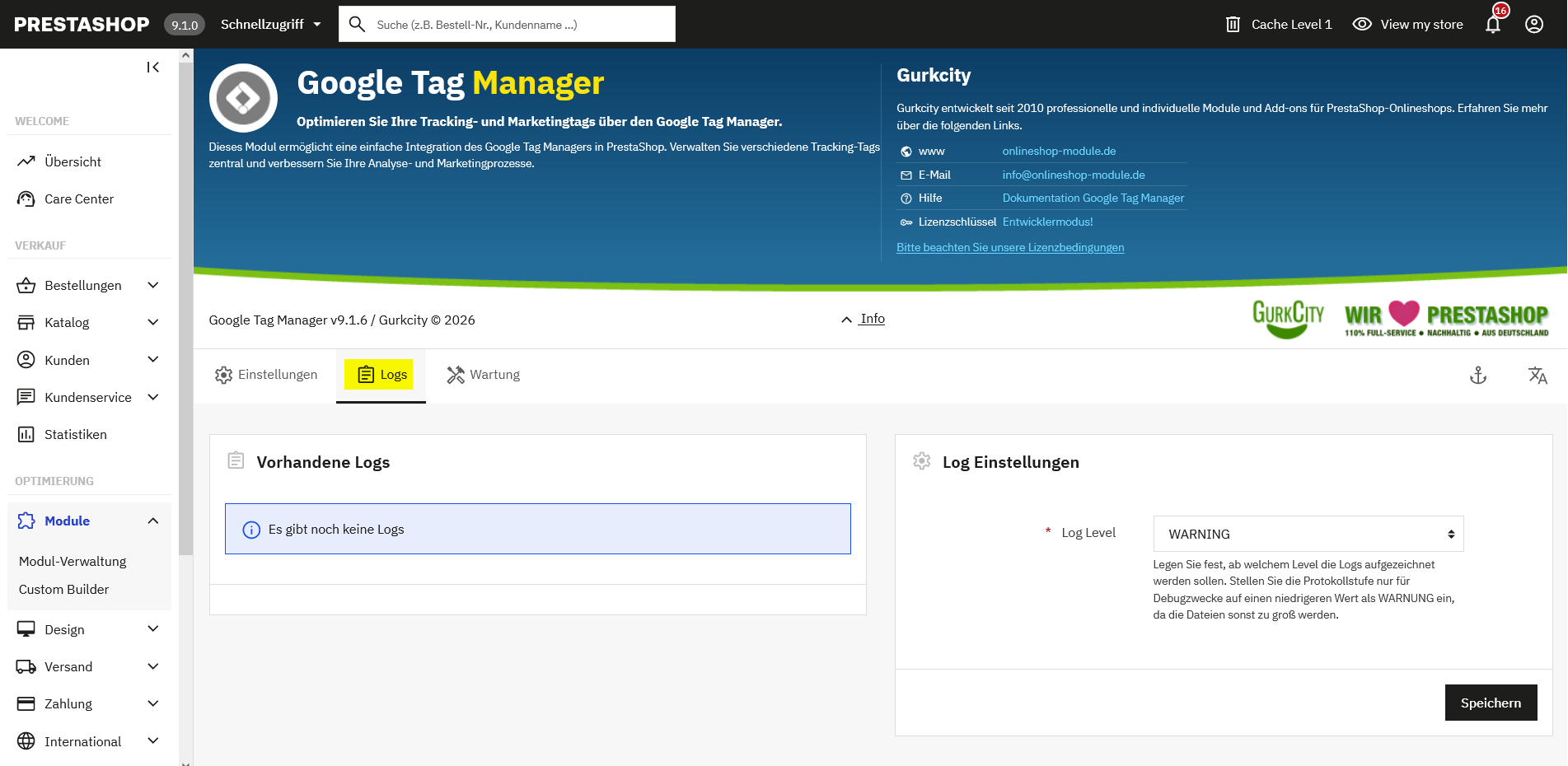
Task: Click the 'Es gibt noch keine Logs' message
Action: 336,530
